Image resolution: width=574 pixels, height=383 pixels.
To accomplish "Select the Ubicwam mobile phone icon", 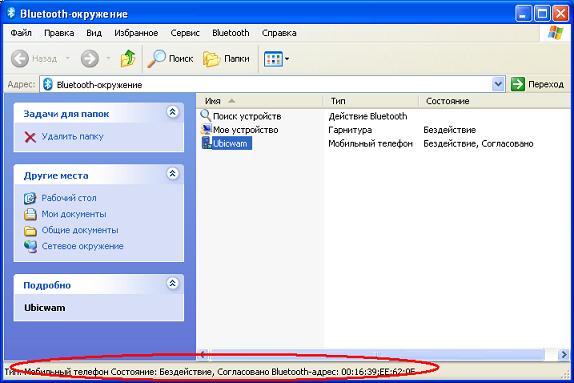I will pos(207,143).
